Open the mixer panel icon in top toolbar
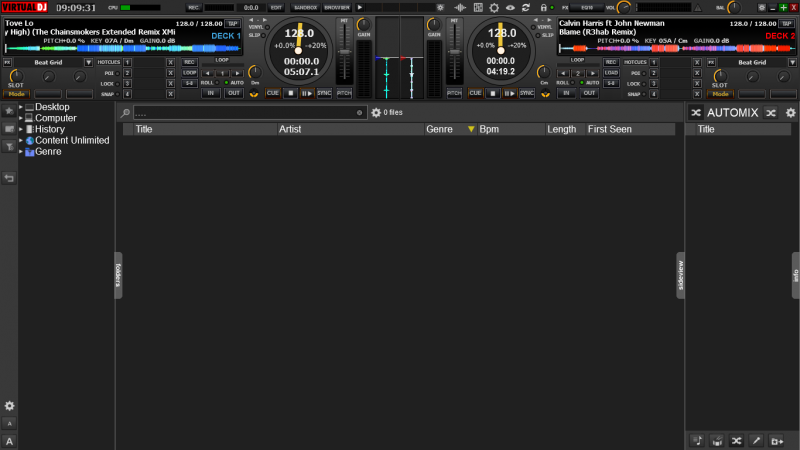Viewport: 800px width, 450px height. 478,8
